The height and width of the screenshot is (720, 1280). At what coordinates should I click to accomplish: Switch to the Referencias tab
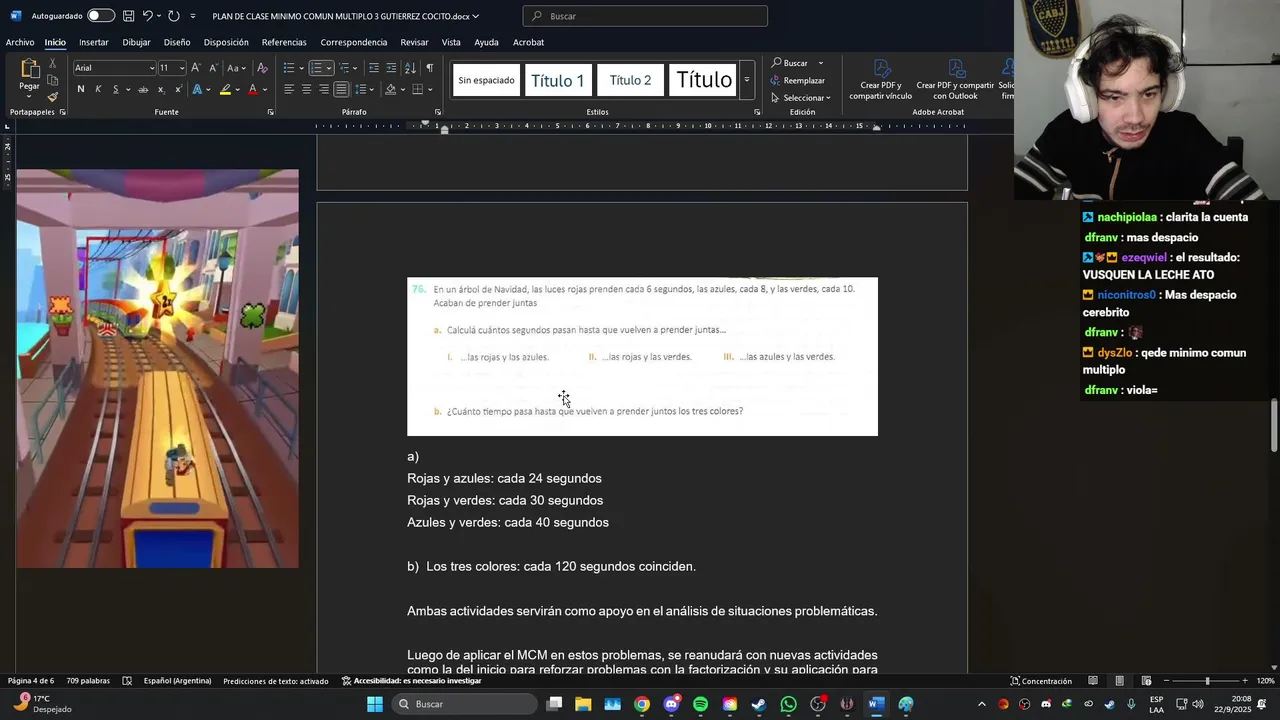click(284, 42)
